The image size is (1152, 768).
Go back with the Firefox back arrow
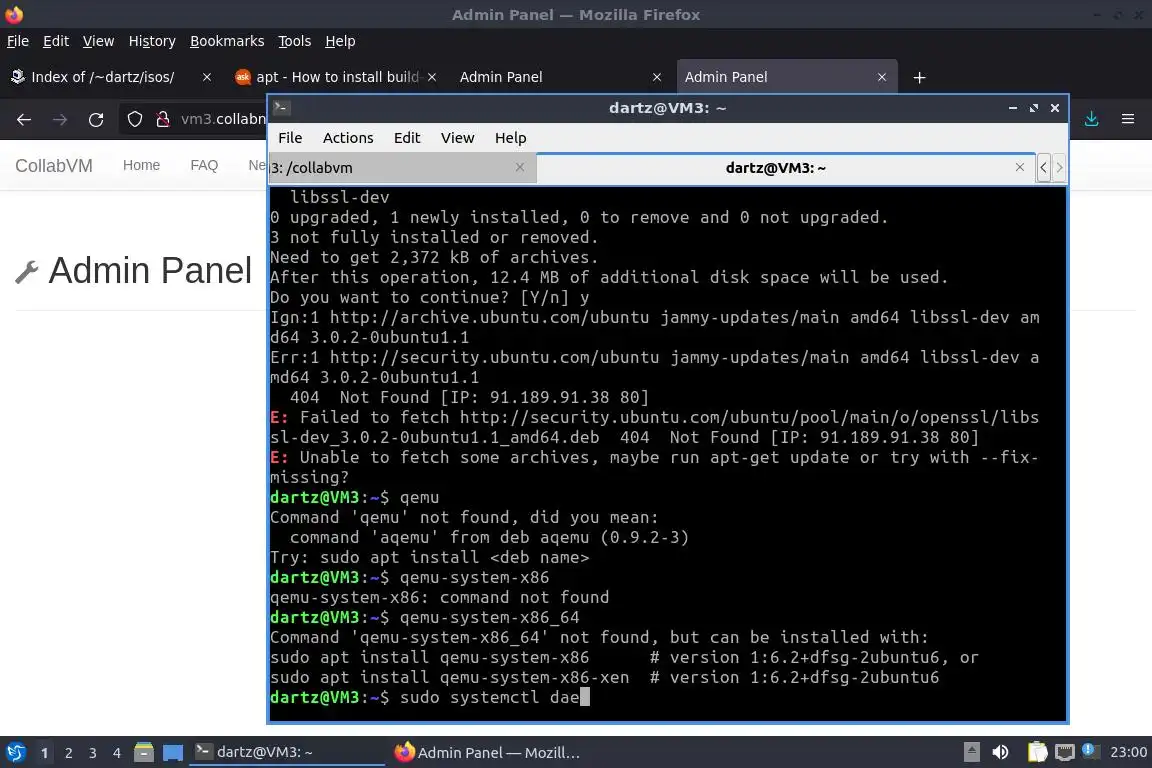point(24,119)
